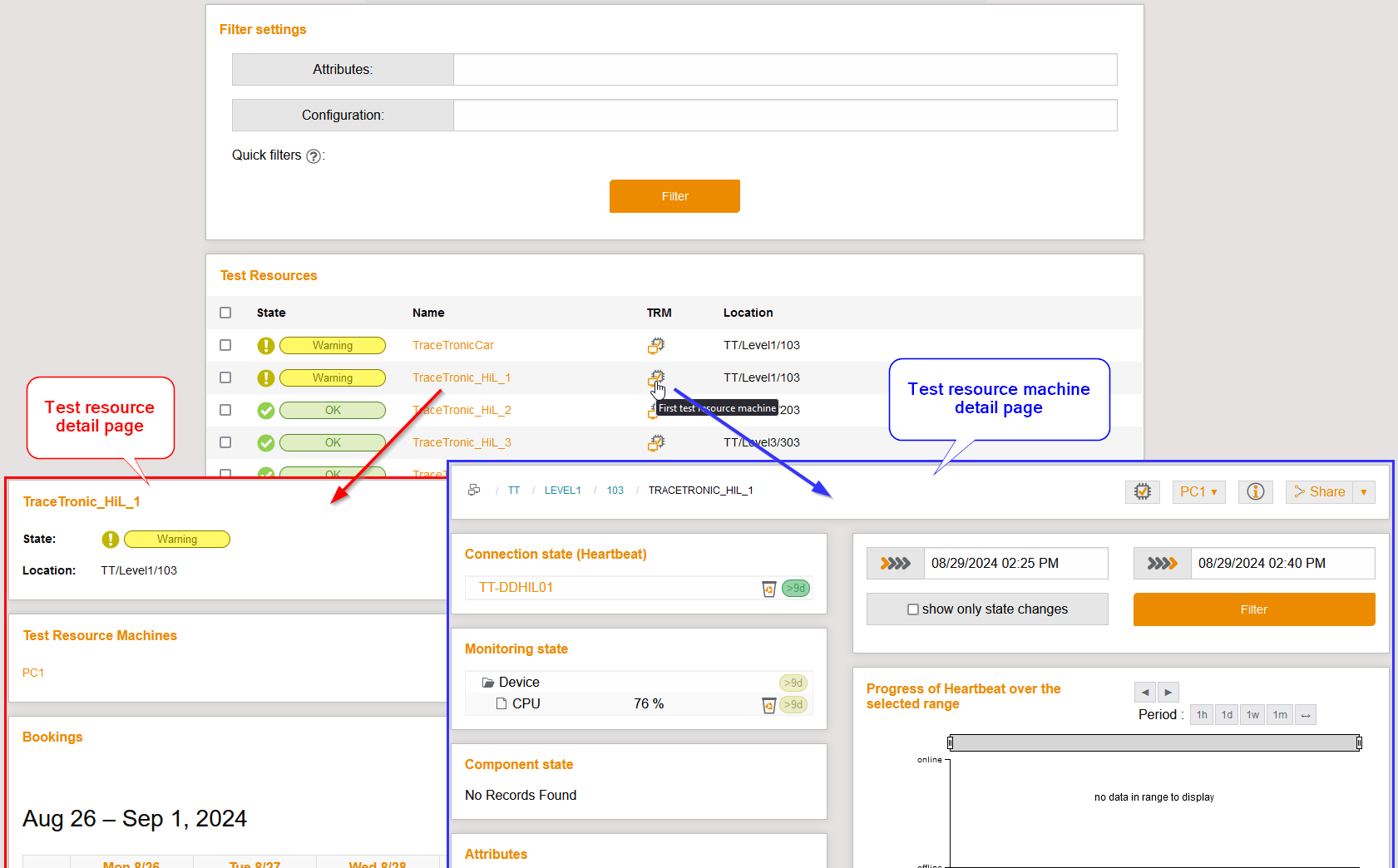
Task: Click the test resource chip icon button
Action: [1142, 492]
